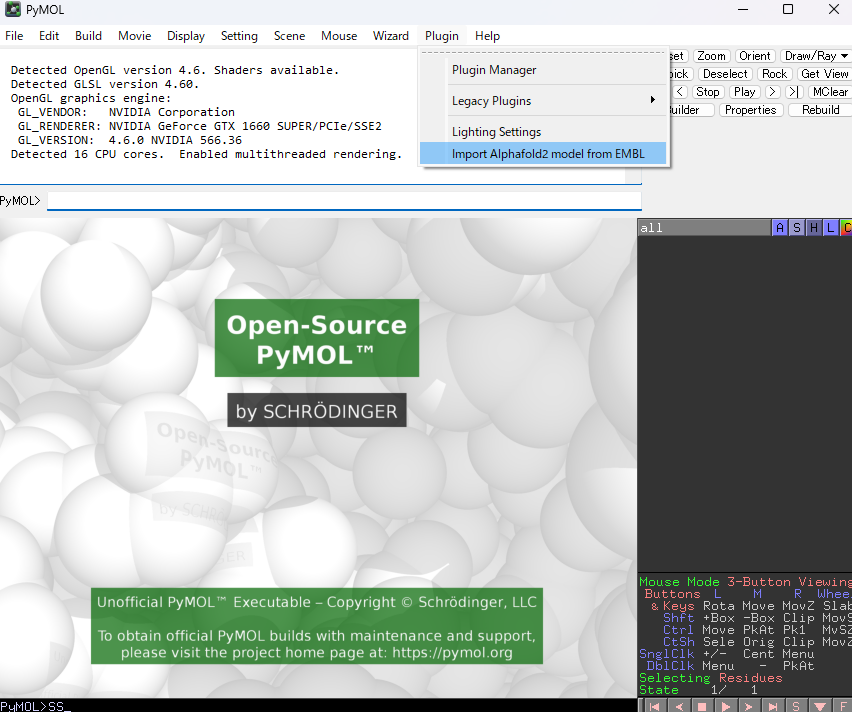Open the Label (L) menu for 'all'
Screen dimensions: 852x712
pyautogui.click(x=831, y=227)
